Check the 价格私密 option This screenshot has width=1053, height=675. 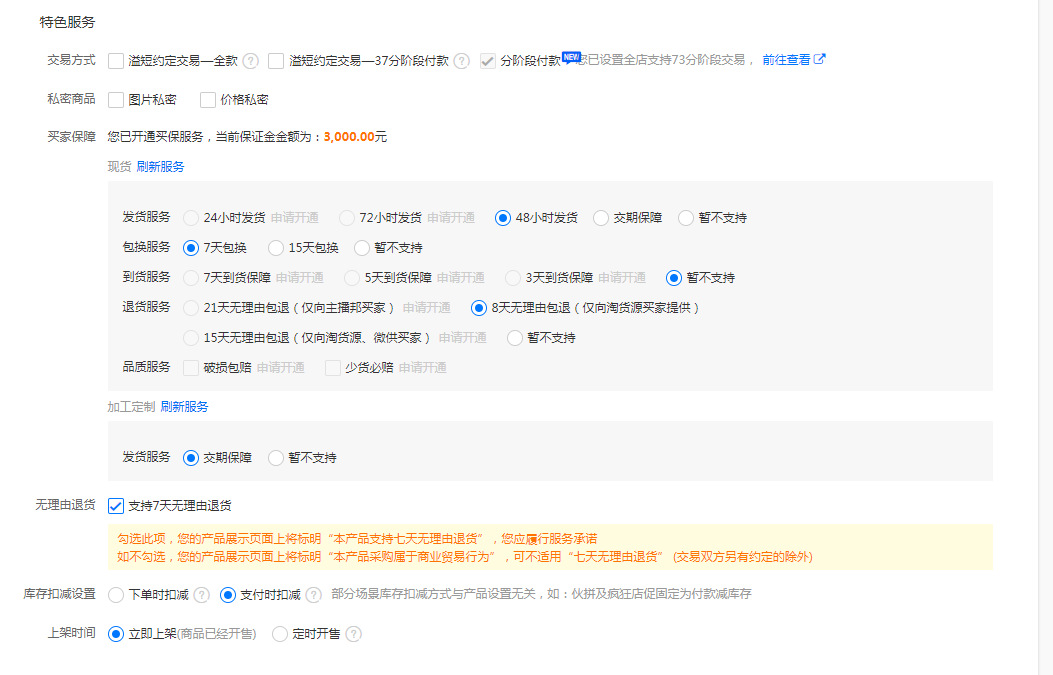click(208, 100)
